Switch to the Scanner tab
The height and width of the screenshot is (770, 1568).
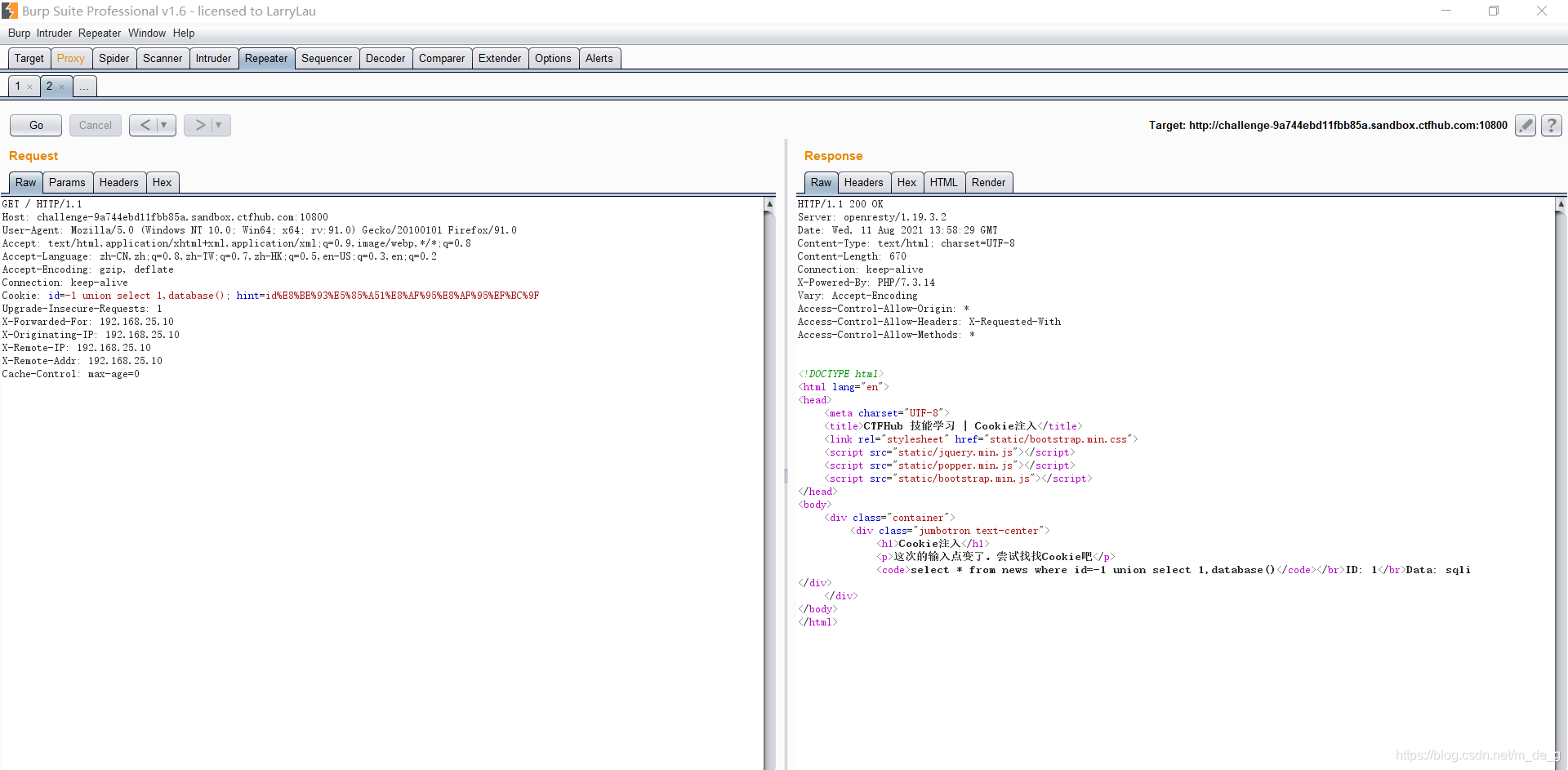(x=163, y=58)
